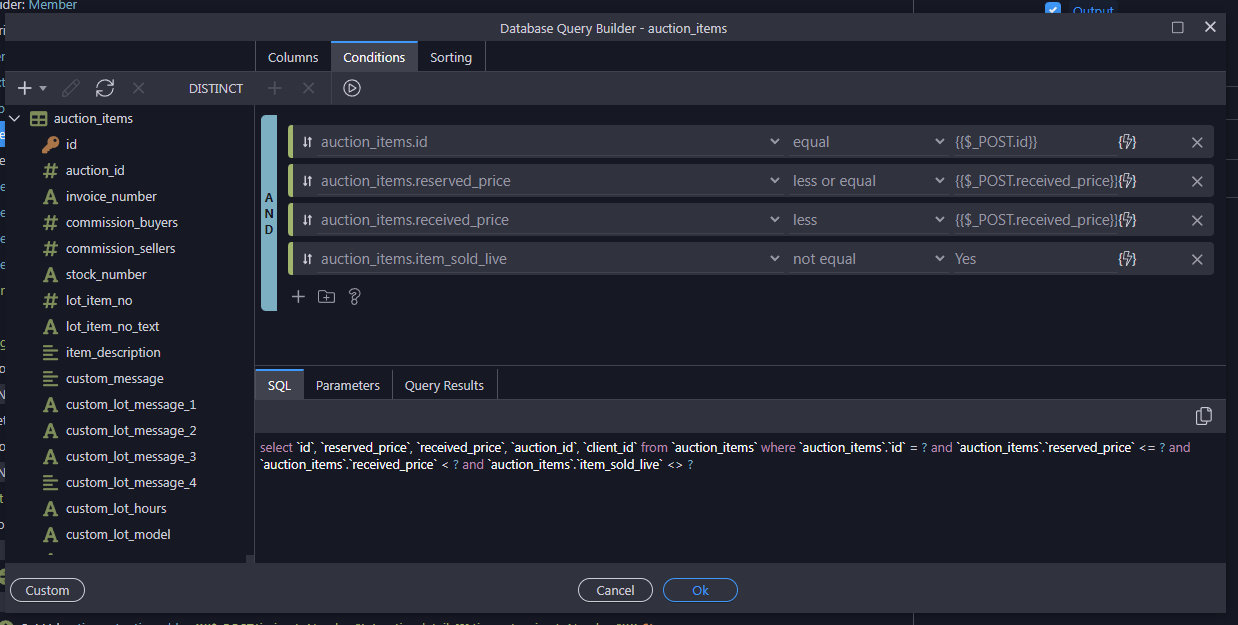This screenshot has width=1238, height=625.
Task: Toggle the AND group operator
Action: click(x=268, y=212)
